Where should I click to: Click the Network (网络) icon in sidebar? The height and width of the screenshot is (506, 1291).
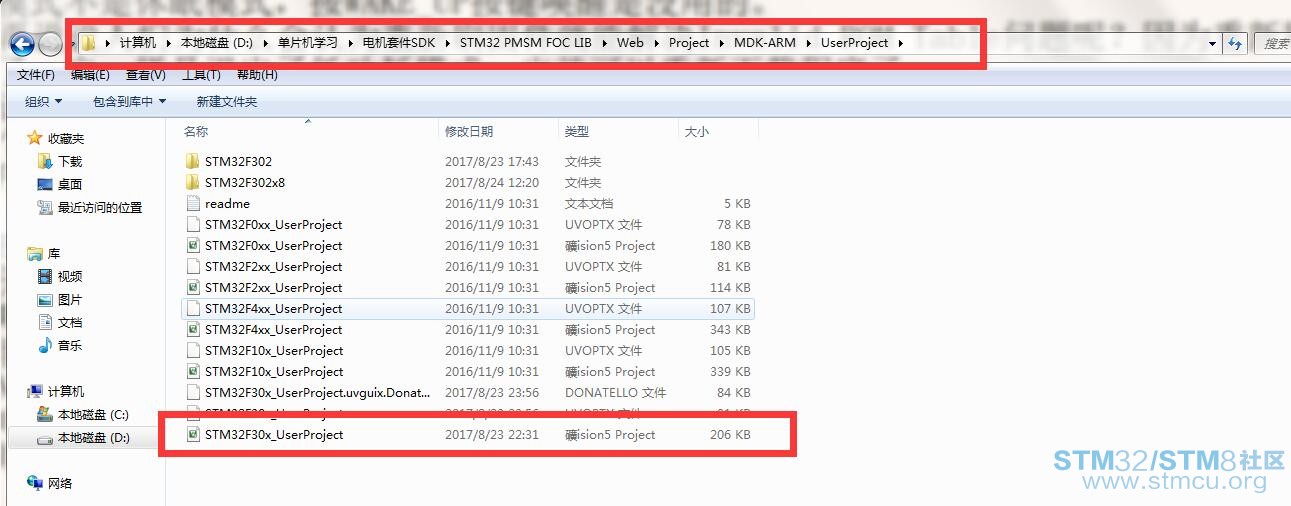(x=35, y=483)
